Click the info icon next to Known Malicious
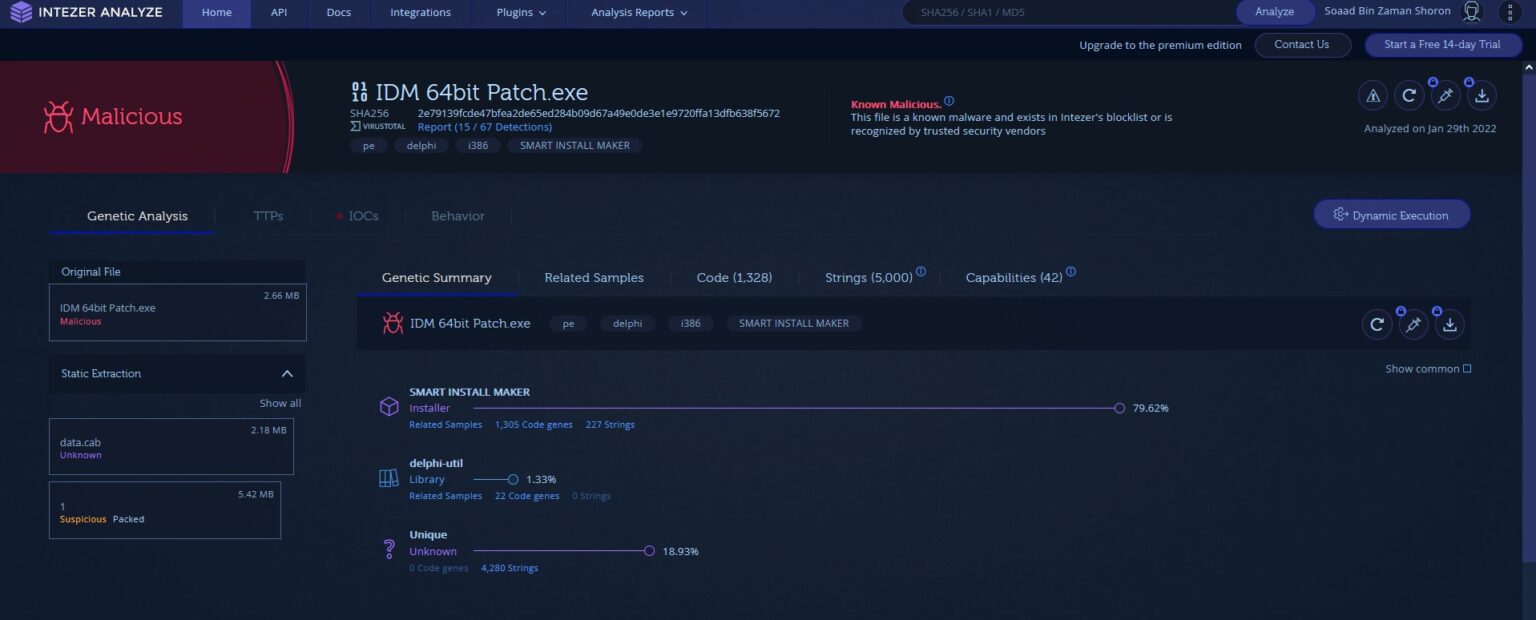This screenshot has width=1536, height=620. 949,101
